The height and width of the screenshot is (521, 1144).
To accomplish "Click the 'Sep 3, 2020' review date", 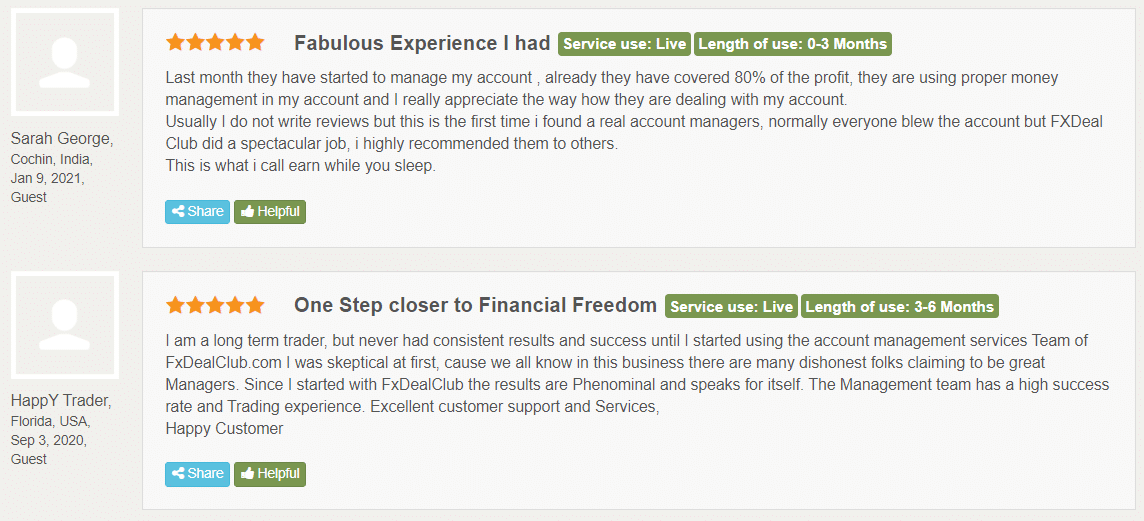I will [x=48, y=440].
